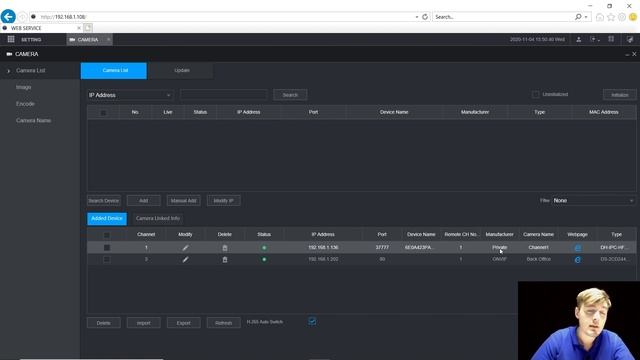Open the alarm status dropdown icon
The image size is (640, 360).
click(595, 39)
